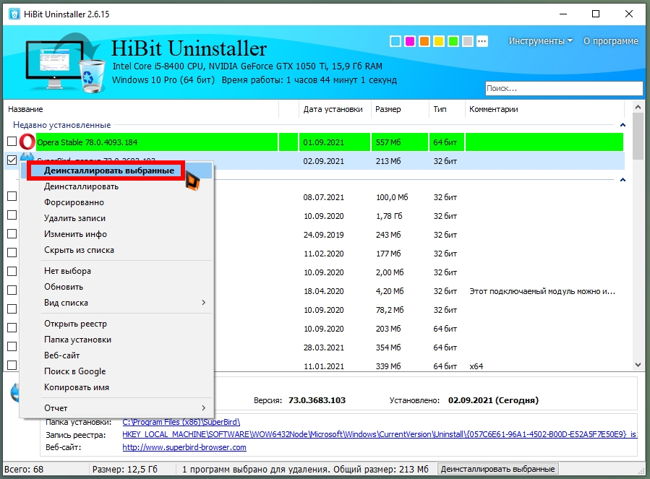Click the vertical scrollbar thumb
The image size is (650, 479).
638,137
